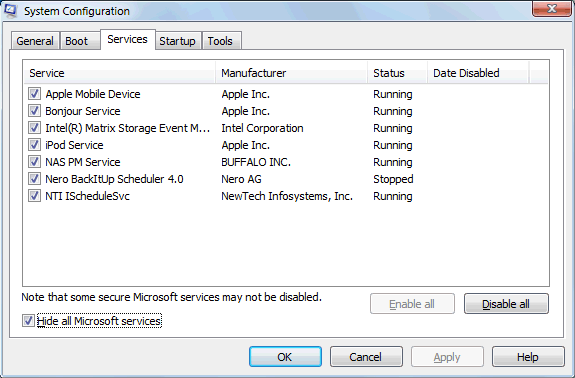Toggle the Intel(R) Matrix Storage Event checkbox

34,128
